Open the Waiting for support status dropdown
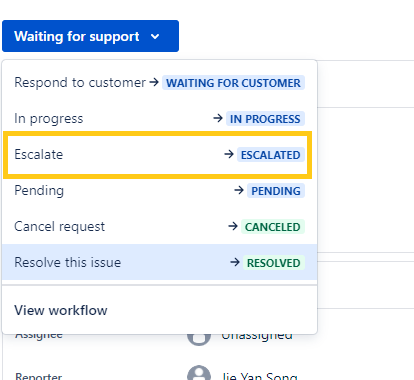 [90, 36]
